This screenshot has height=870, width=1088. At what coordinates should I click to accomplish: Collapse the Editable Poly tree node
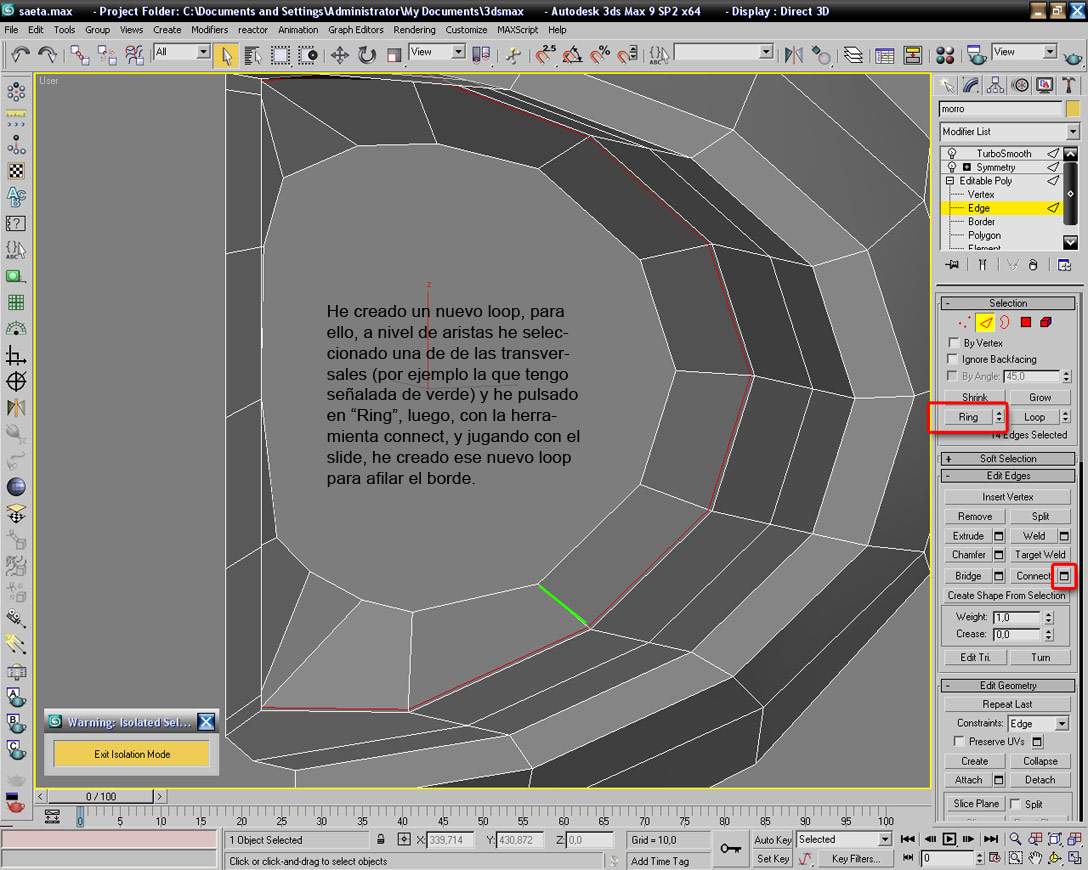[x=950, y=181]
